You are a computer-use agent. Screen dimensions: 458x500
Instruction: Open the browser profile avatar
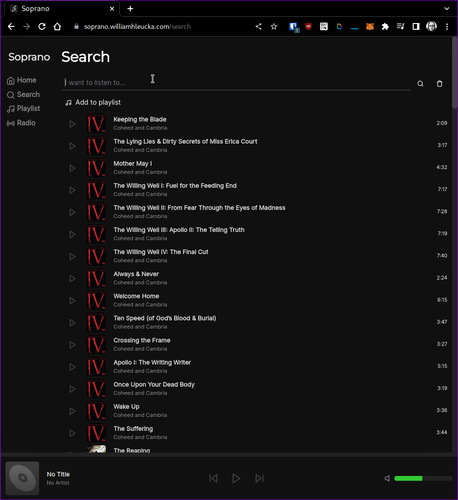click(431, 26)
